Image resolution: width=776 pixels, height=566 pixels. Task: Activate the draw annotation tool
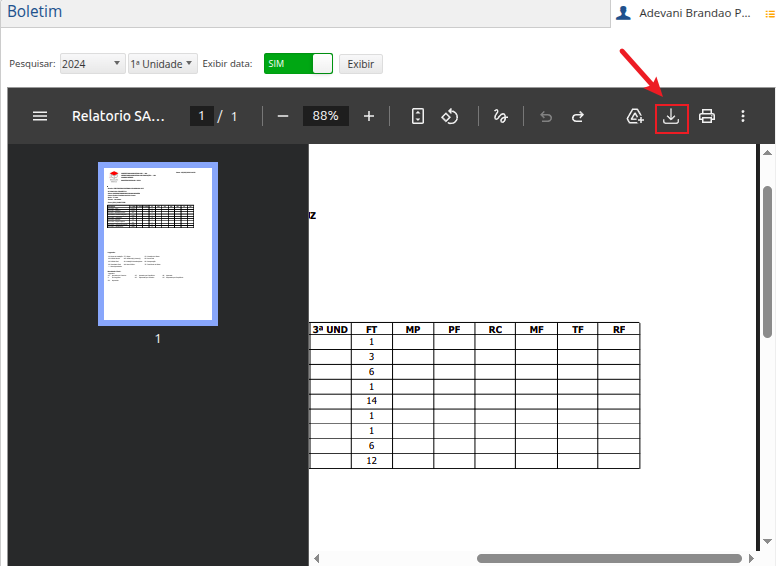(x=500, y=116)
